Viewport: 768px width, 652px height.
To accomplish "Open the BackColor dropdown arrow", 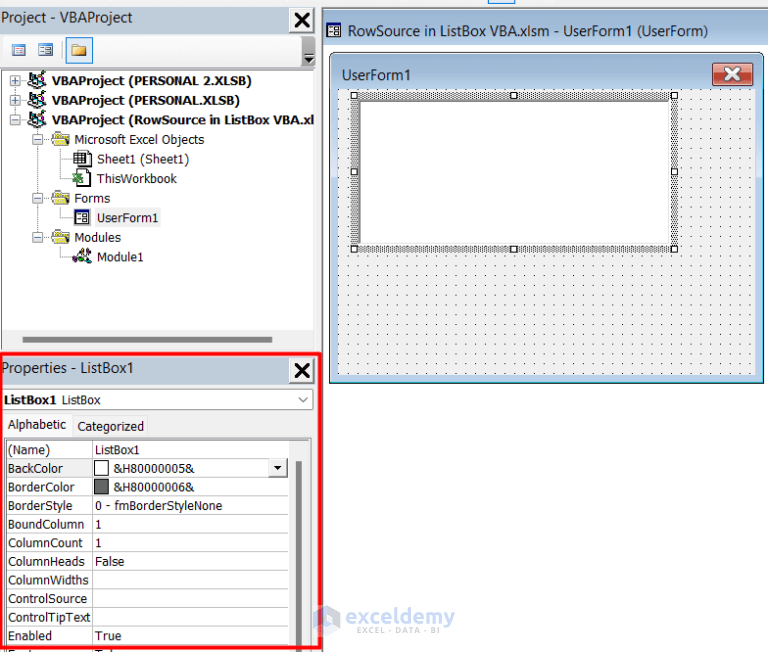I will pyautogui.click(x=278, y=468).
